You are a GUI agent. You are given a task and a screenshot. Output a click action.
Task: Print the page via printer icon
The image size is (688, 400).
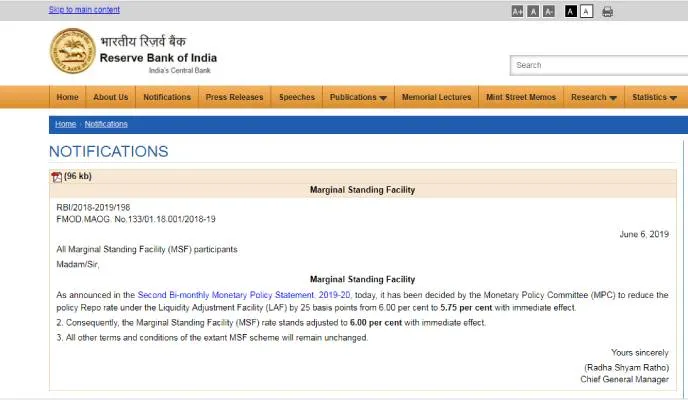coord(608,12)
